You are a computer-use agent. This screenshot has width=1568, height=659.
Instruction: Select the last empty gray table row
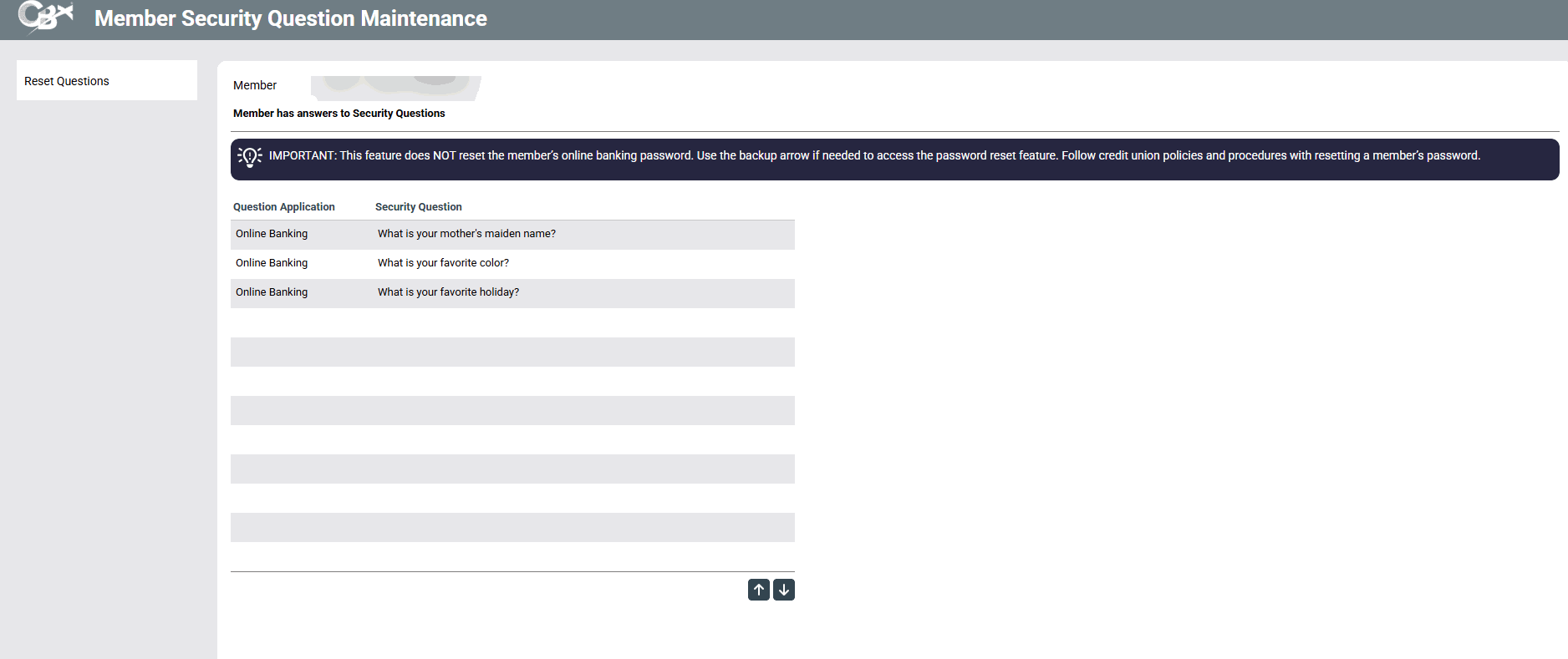pos(512,527)
